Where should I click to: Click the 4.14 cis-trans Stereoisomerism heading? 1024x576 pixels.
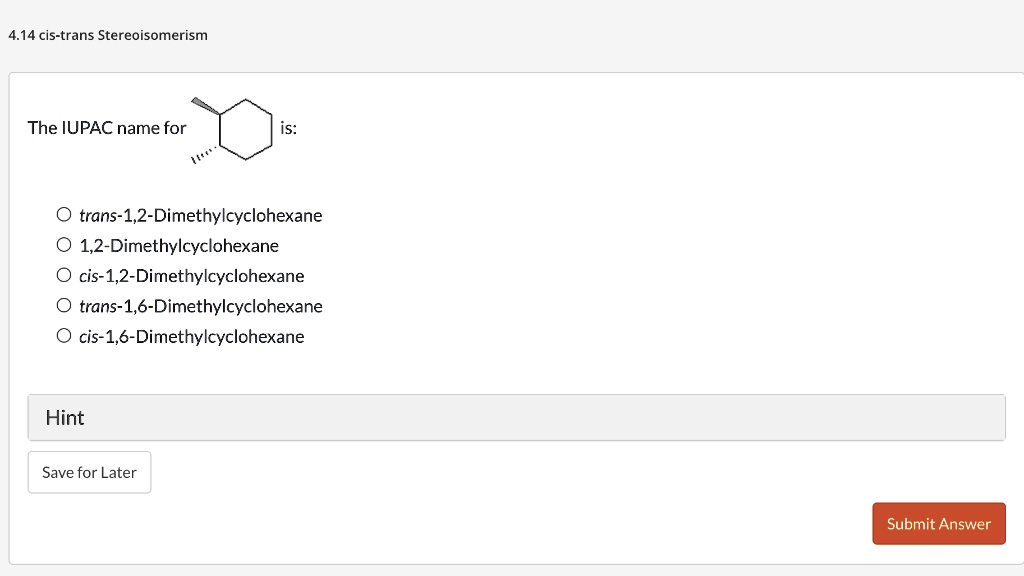click(x=107, y=34)
